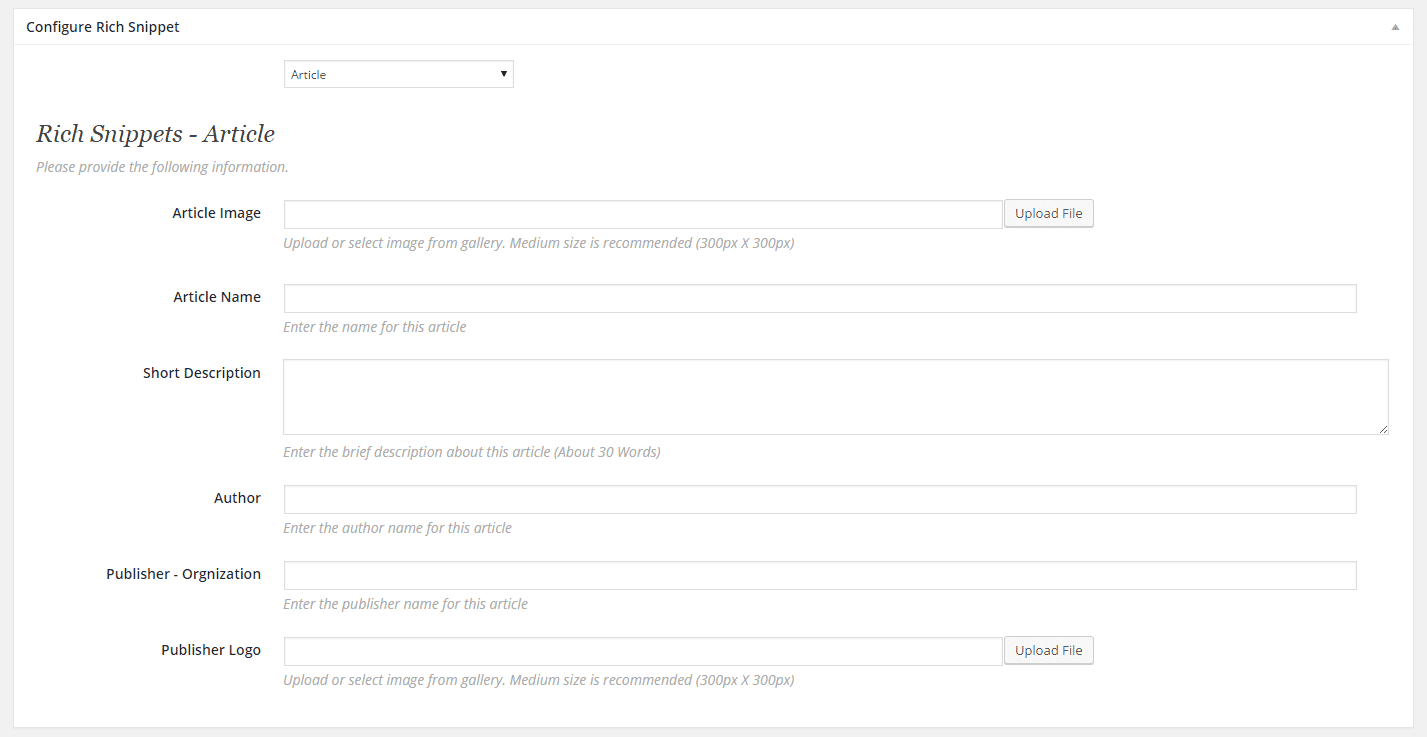Click 'Enter the publisher name for this article' hint
Screen dimensions: 1427x737
(x=405, y=604)
